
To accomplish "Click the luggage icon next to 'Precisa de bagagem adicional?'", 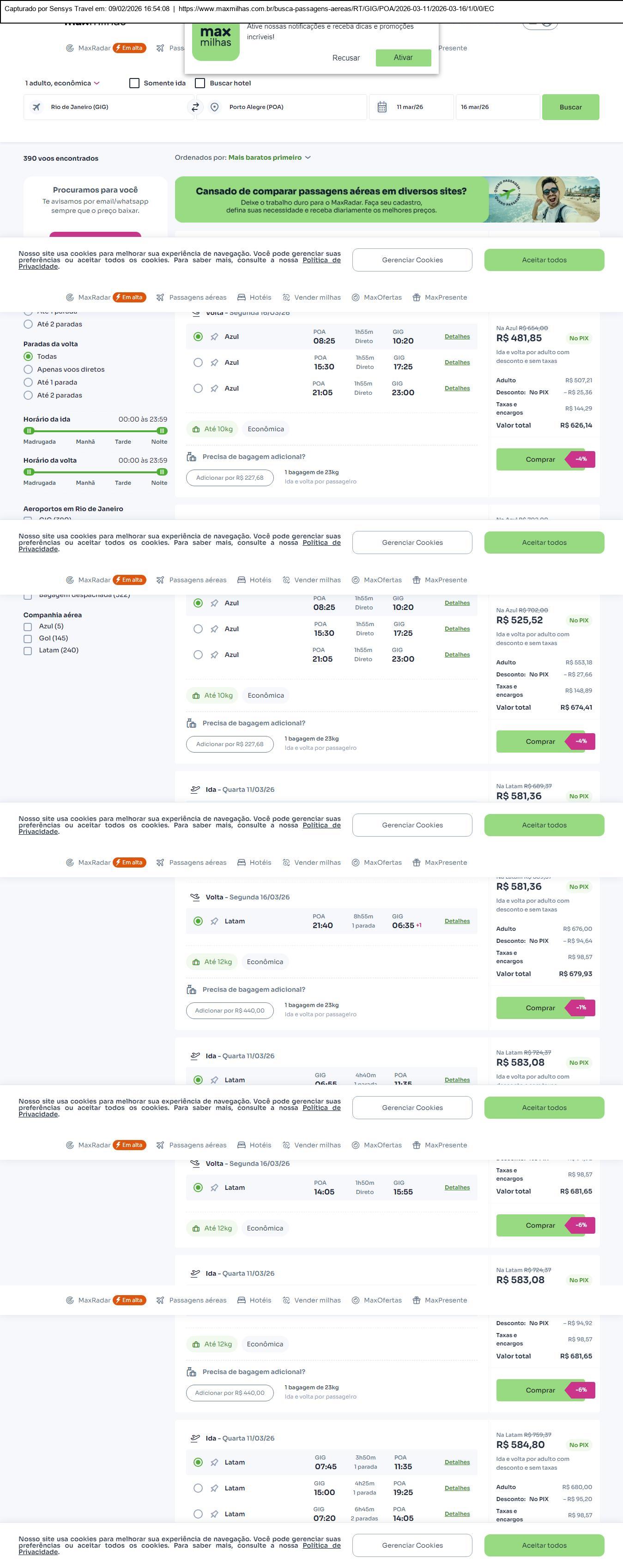I will [x=191, y=457].
